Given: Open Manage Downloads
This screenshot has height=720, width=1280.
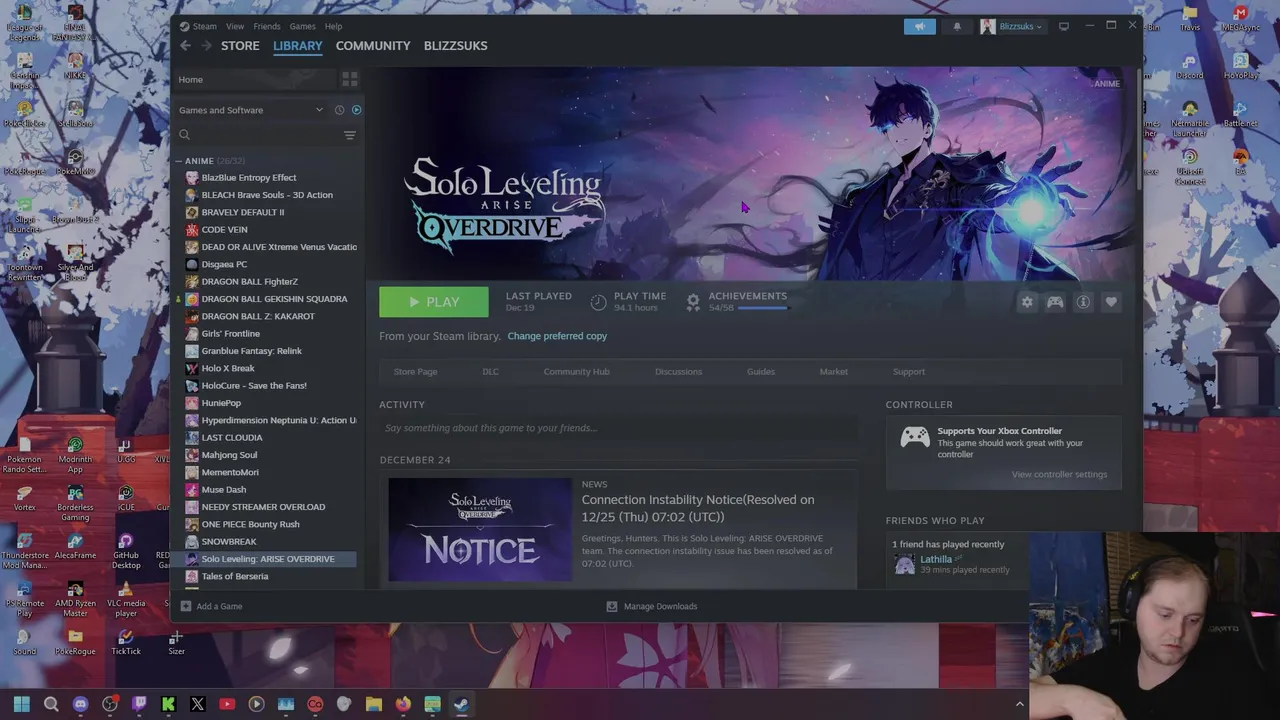Looking at the screenshot, I should click(x=652, y=606).
